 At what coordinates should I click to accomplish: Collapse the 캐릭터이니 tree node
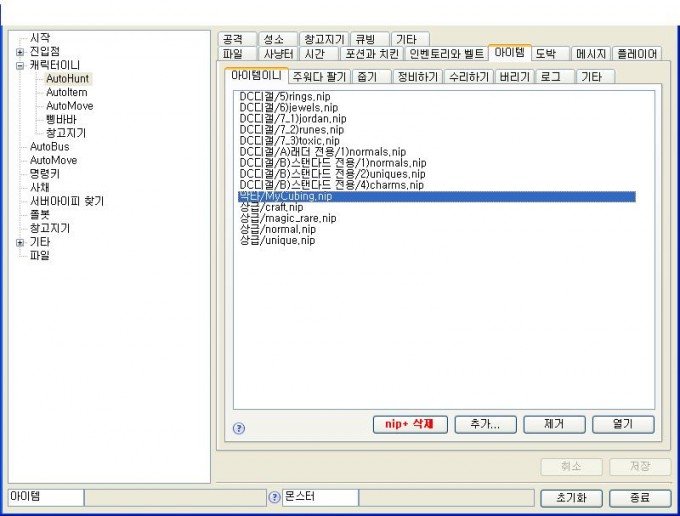(21, 66)
